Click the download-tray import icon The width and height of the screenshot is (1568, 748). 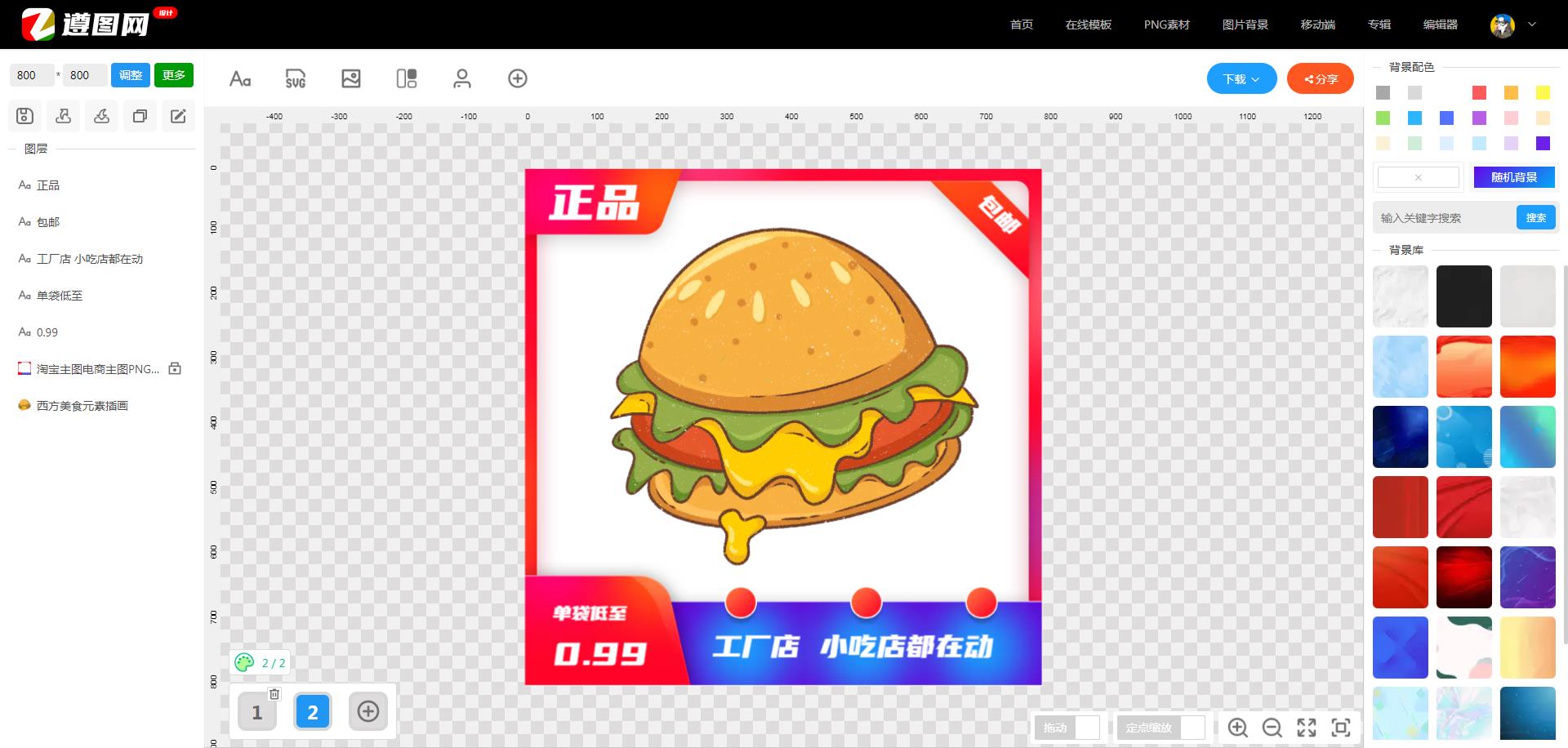[x=101, y=116]
